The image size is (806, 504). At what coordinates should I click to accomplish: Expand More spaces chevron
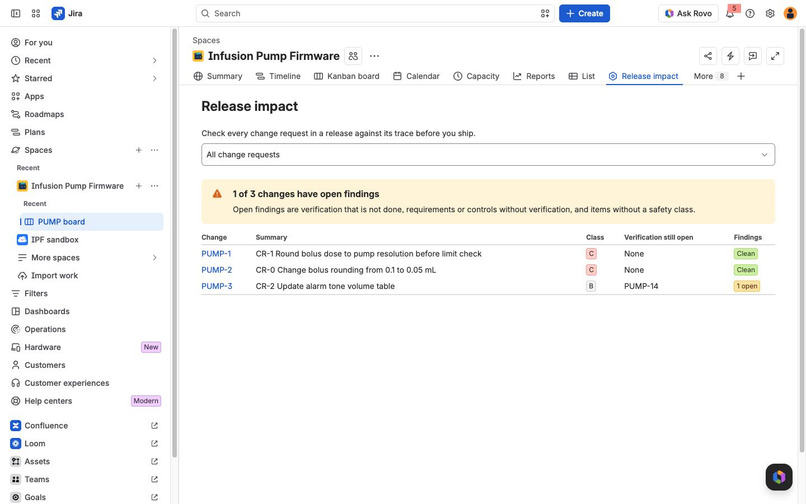[x=154, y=258]
